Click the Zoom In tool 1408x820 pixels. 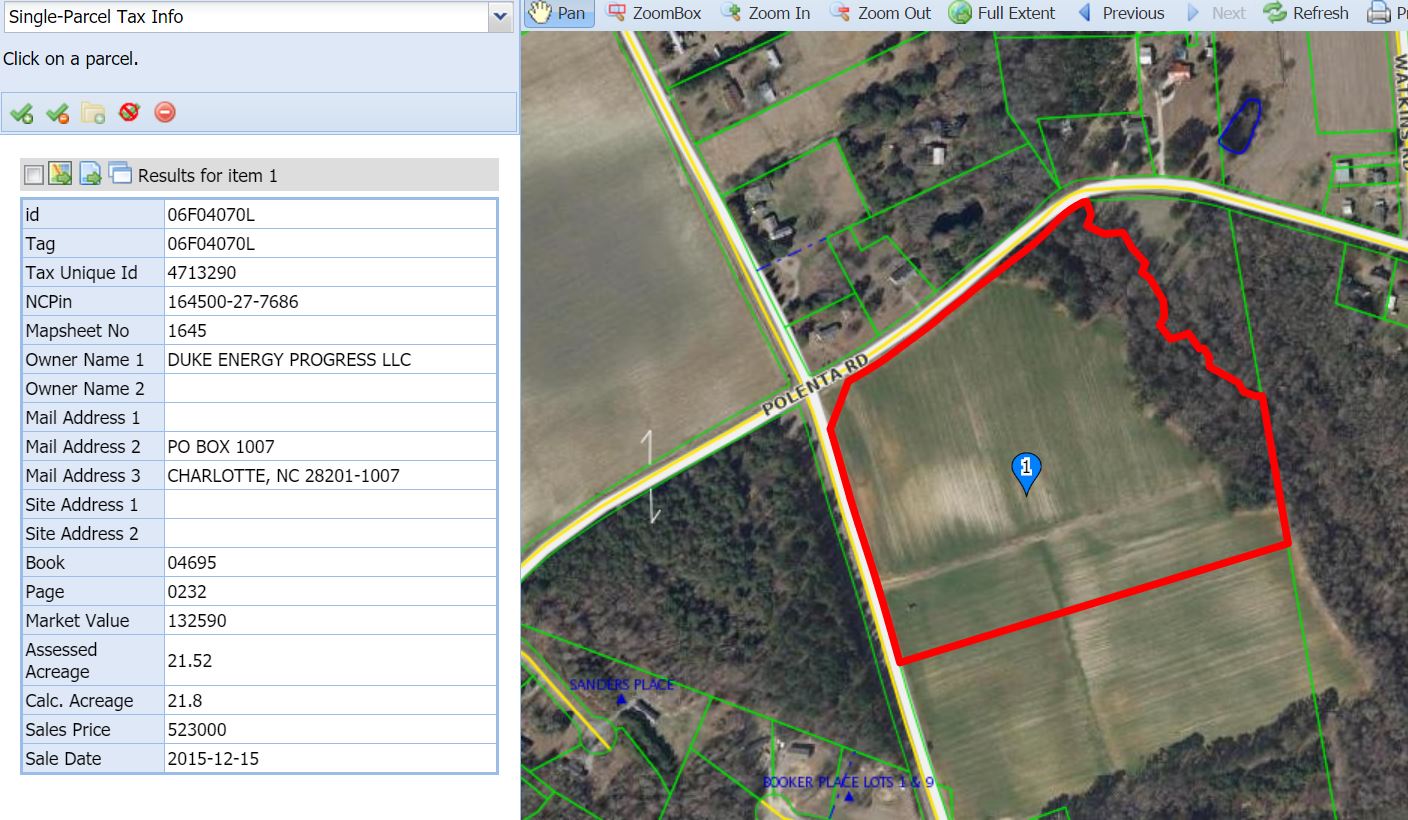click(x=766, y=13)
